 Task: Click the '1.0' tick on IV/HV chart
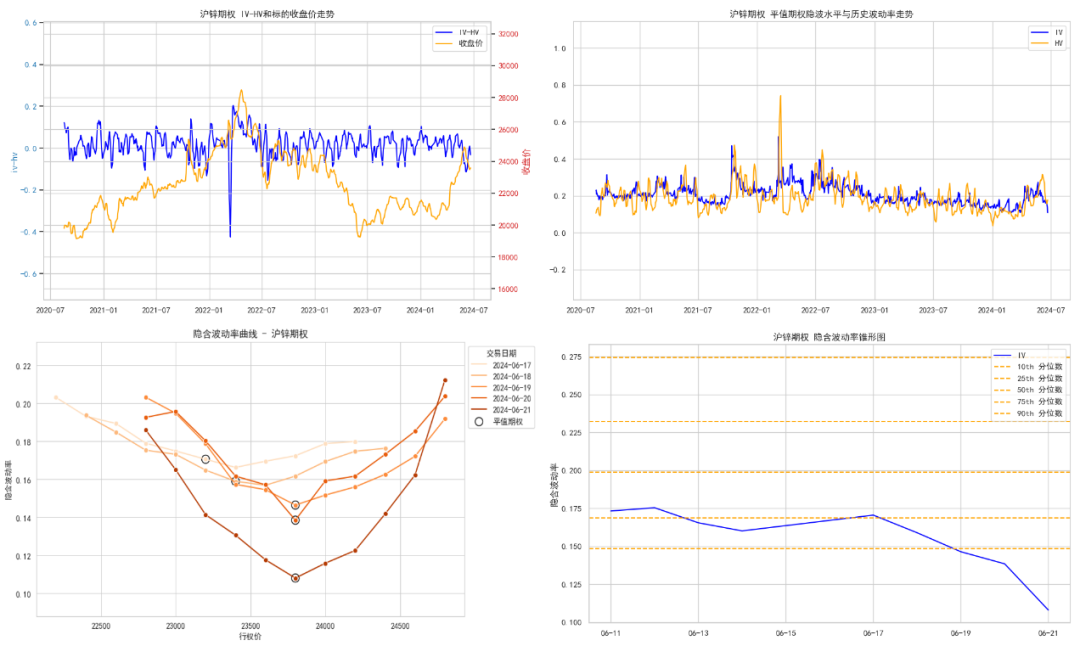(x=560, y=48)
